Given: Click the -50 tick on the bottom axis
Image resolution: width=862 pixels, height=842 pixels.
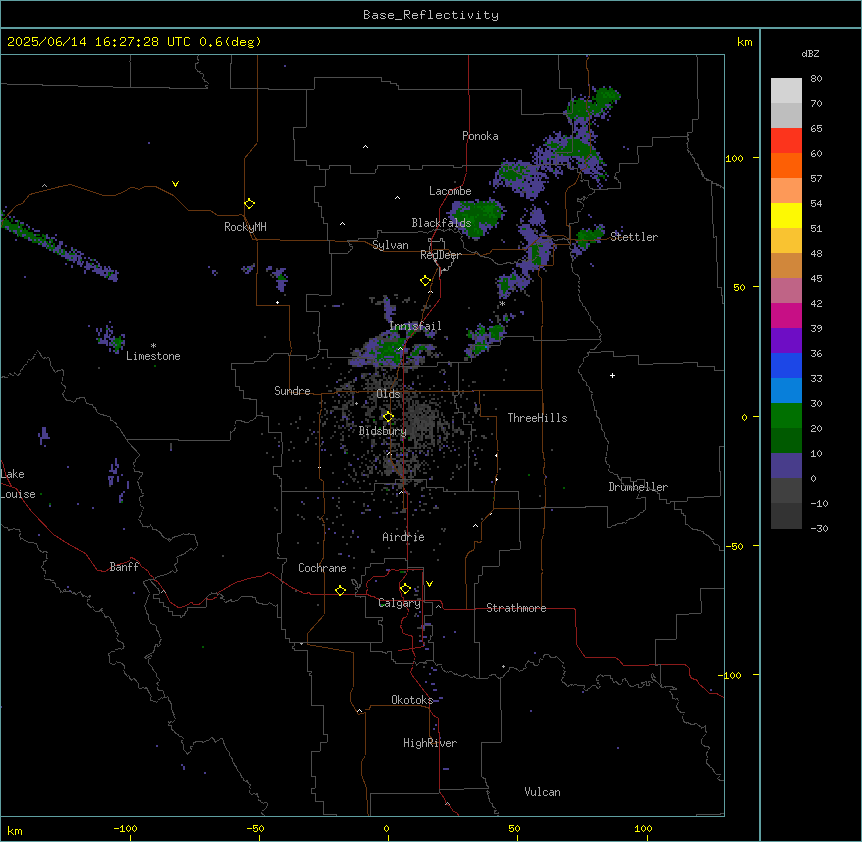Looking at the screenshot, I should [x=255, y=828].
